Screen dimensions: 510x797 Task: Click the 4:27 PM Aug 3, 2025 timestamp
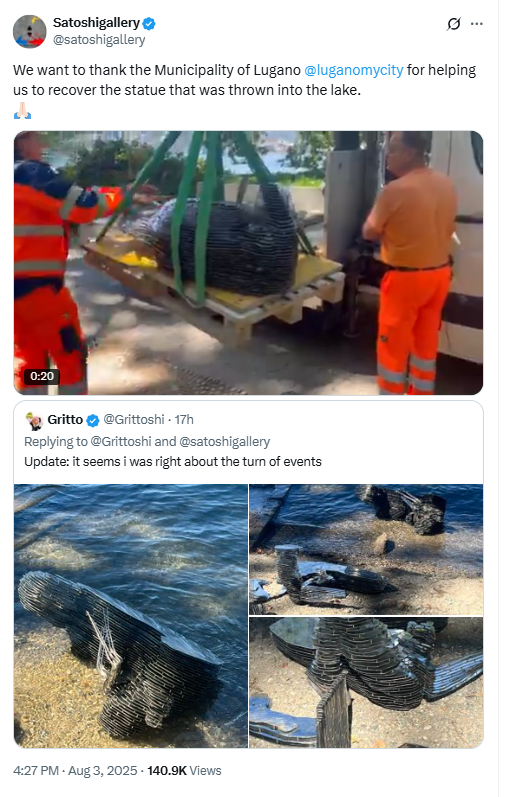click(75, 771)
